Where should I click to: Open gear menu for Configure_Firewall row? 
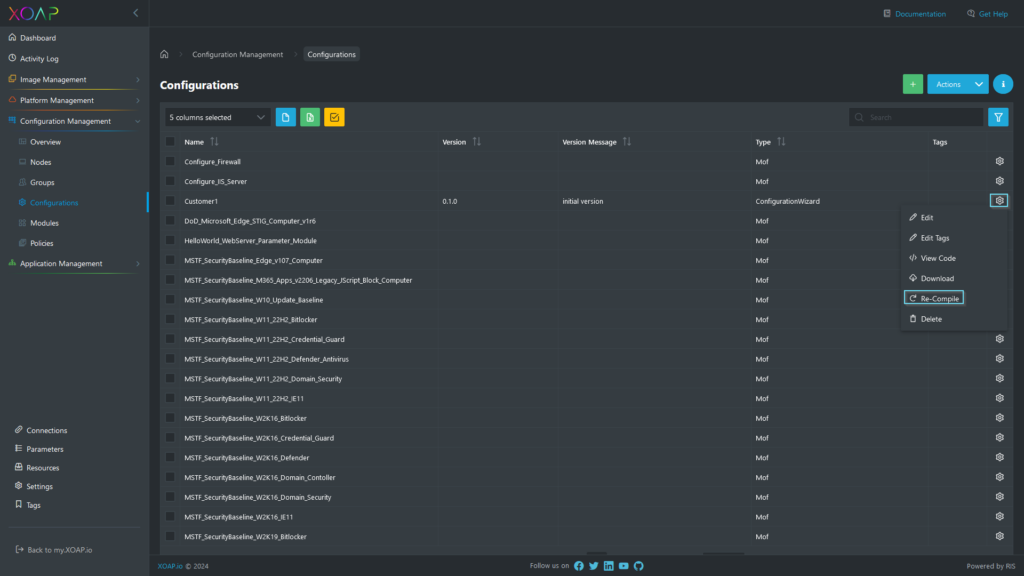(x=1000, y=161)
